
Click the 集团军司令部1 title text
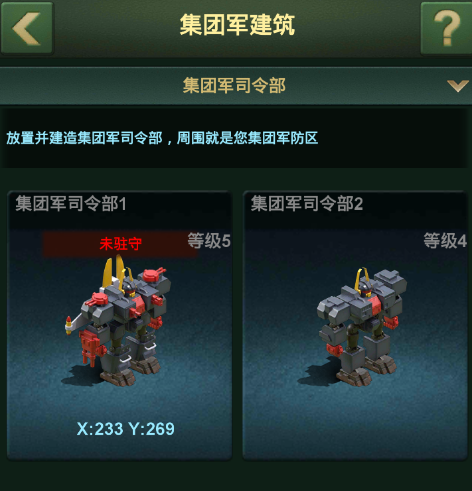(x=71, y=203)
